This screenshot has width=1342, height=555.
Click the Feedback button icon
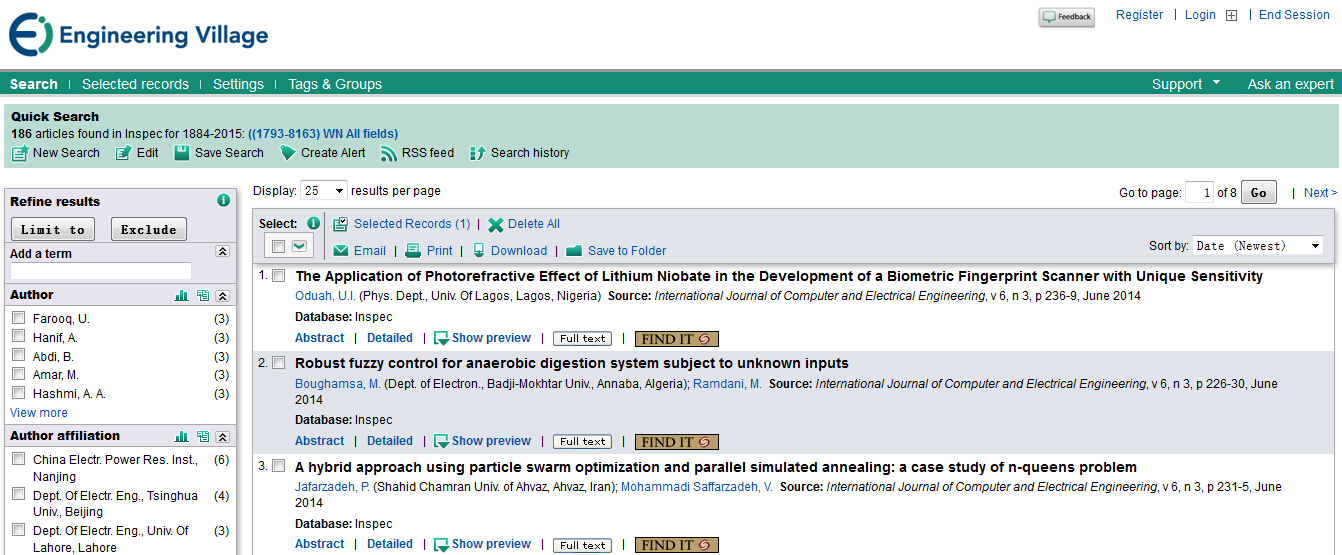pyautogui.click(x=1066, y=17)
